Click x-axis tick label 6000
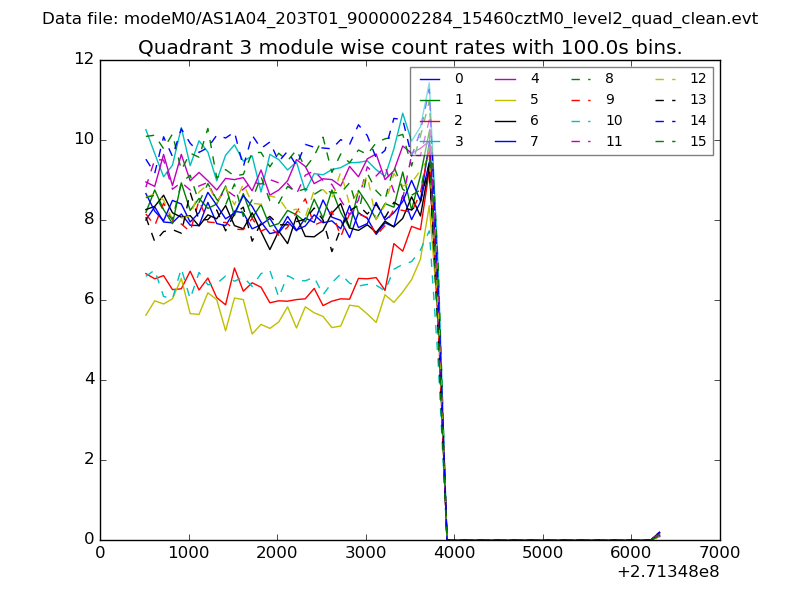800x600 pixels. click(x=631, y=551)
